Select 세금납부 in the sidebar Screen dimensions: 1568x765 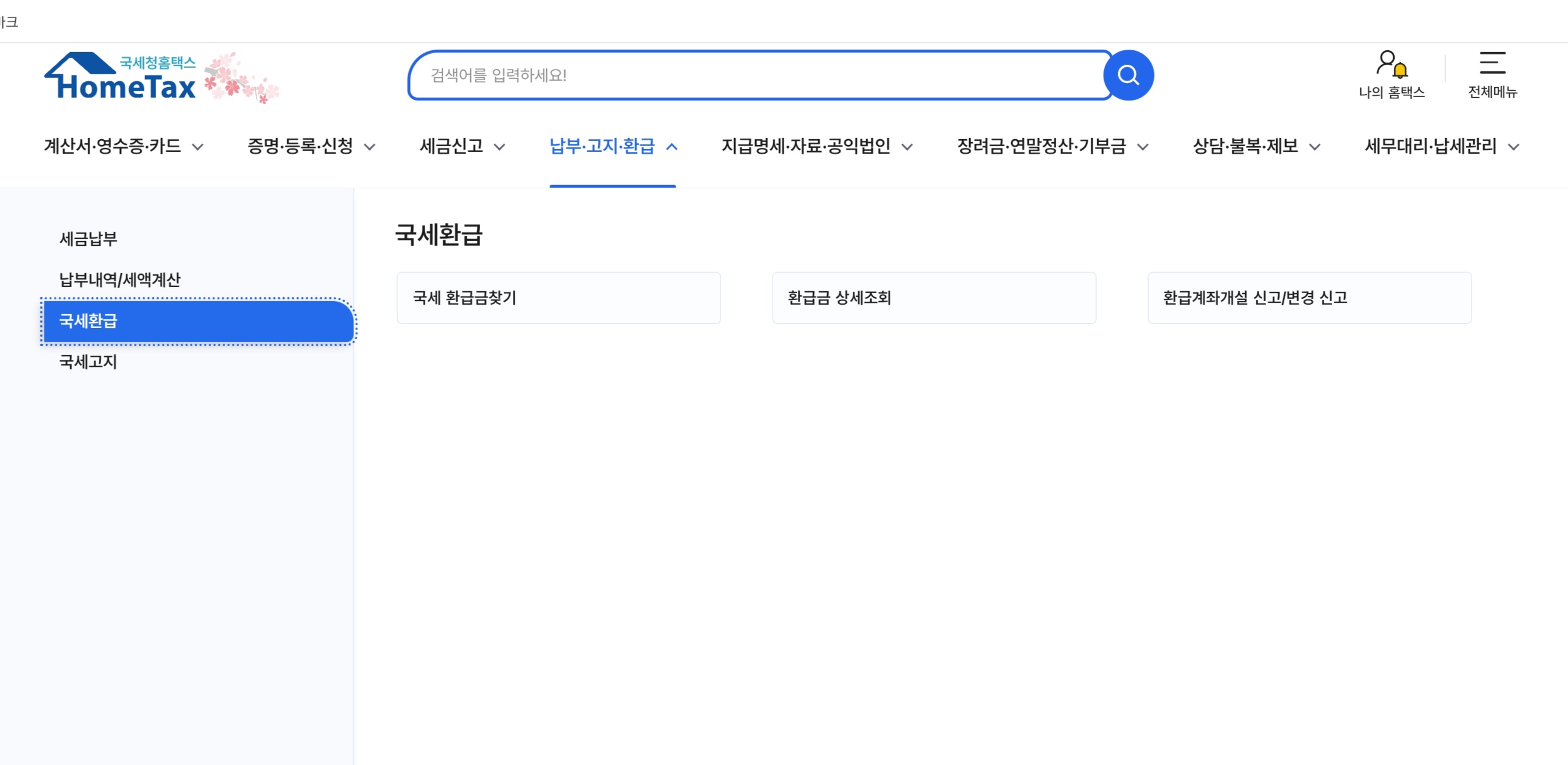(88, 239)
